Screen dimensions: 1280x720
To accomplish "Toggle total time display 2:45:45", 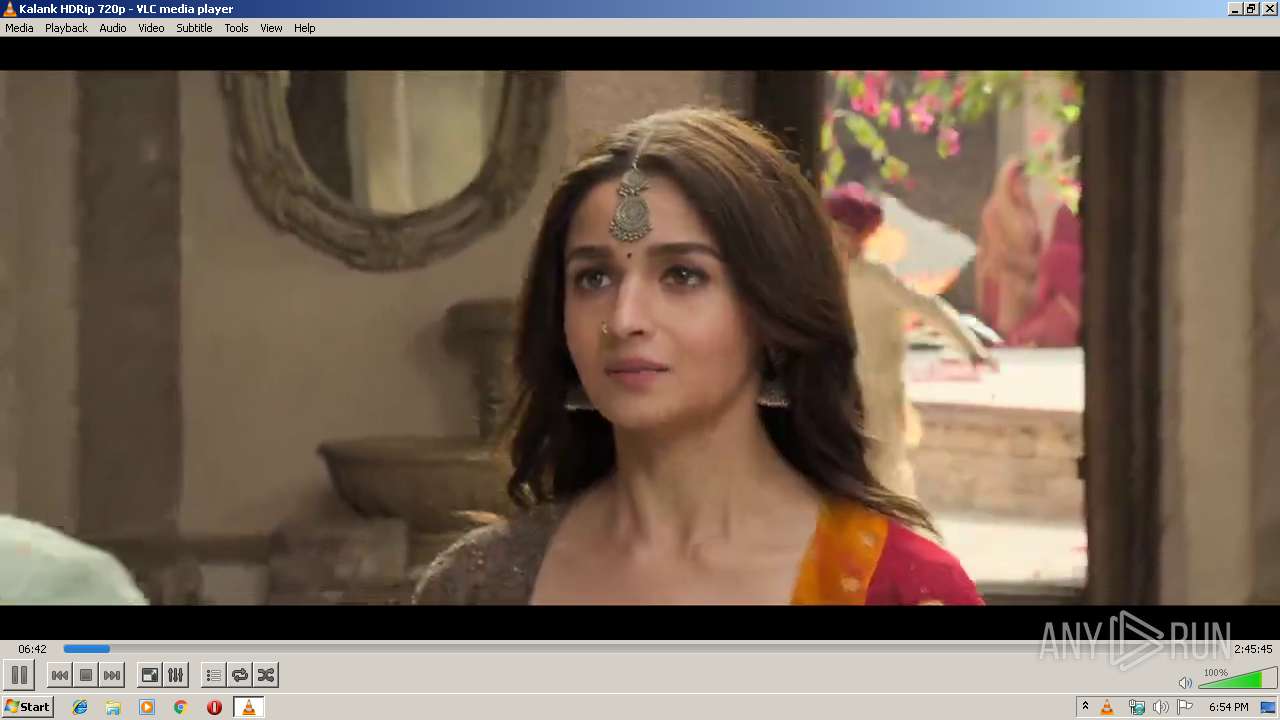I will tap(1253, 649).
